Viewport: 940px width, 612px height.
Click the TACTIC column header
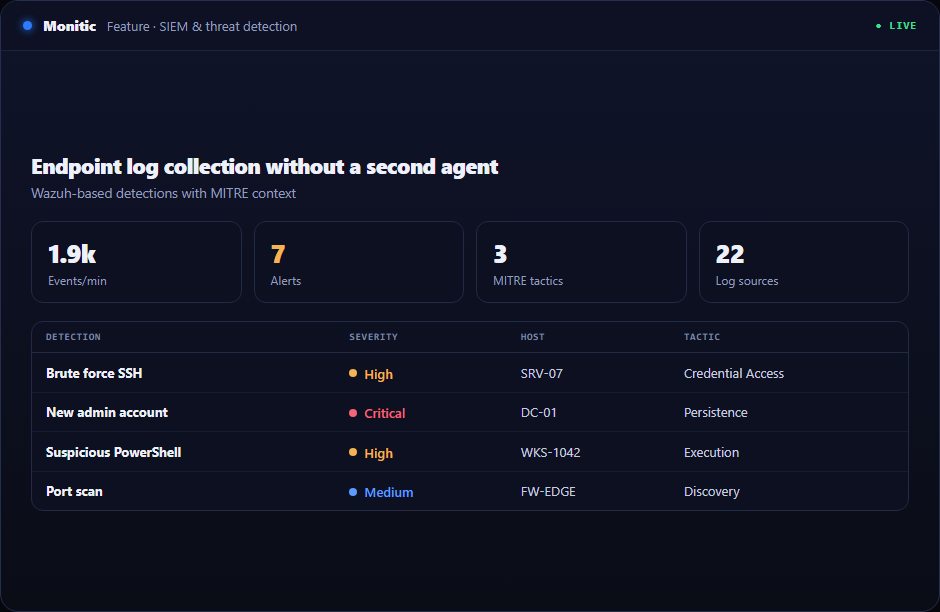[702, 337]
